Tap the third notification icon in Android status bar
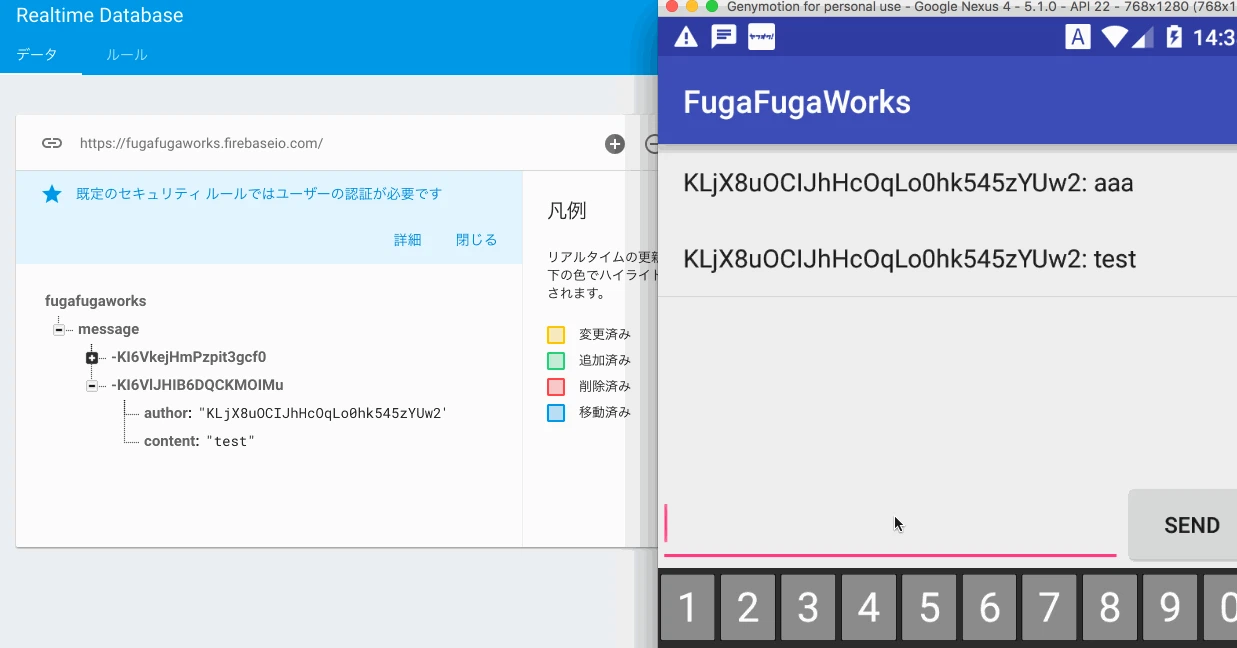Viewport: 1237px width, 648px height. [x=762, y=37]
